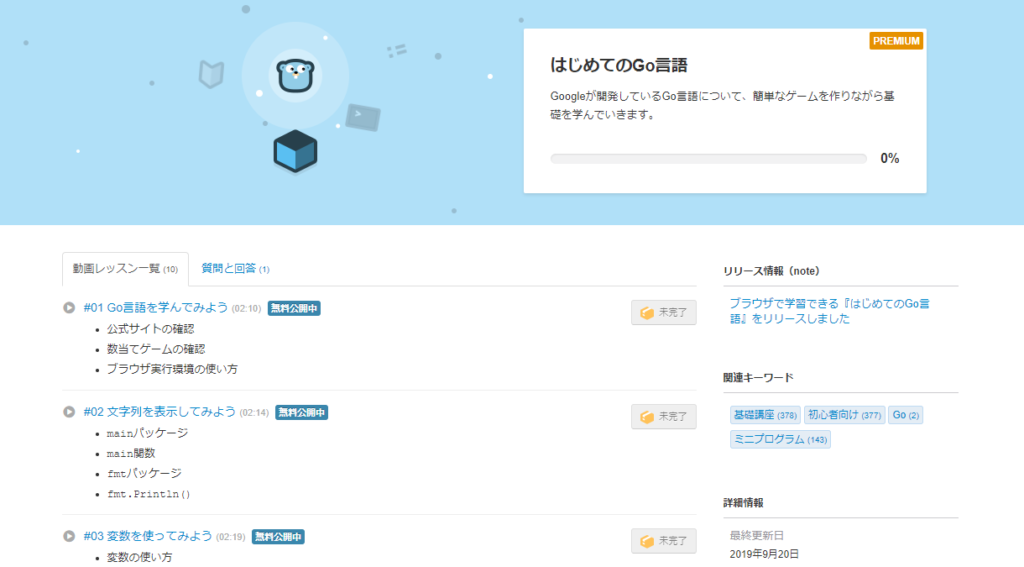Screen dimensions: 1024x567
Task: Click the course progress bar
Action: point(708,159)
